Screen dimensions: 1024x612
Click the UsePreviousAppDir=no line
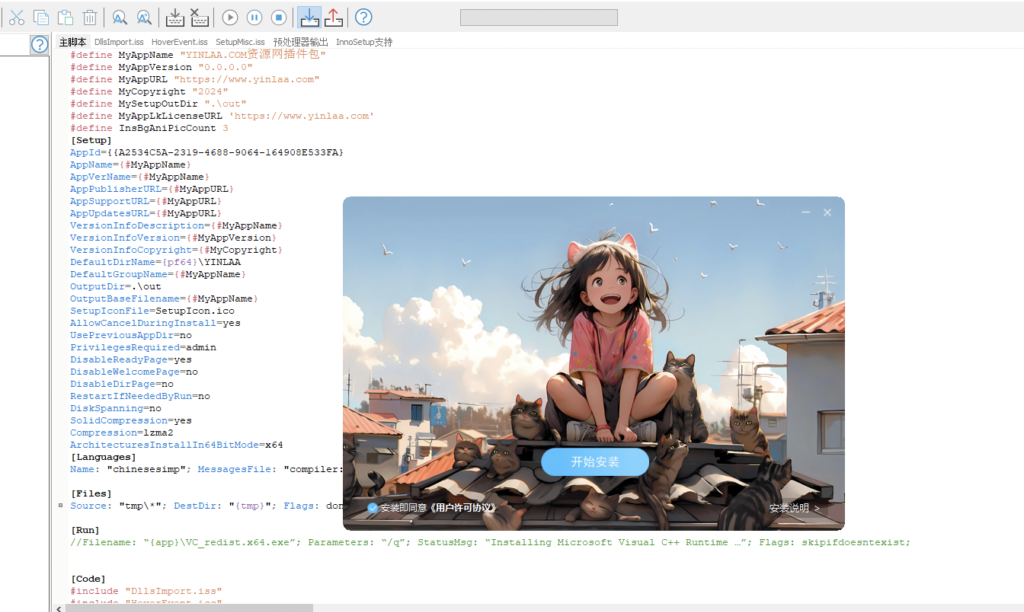[131, 335]
